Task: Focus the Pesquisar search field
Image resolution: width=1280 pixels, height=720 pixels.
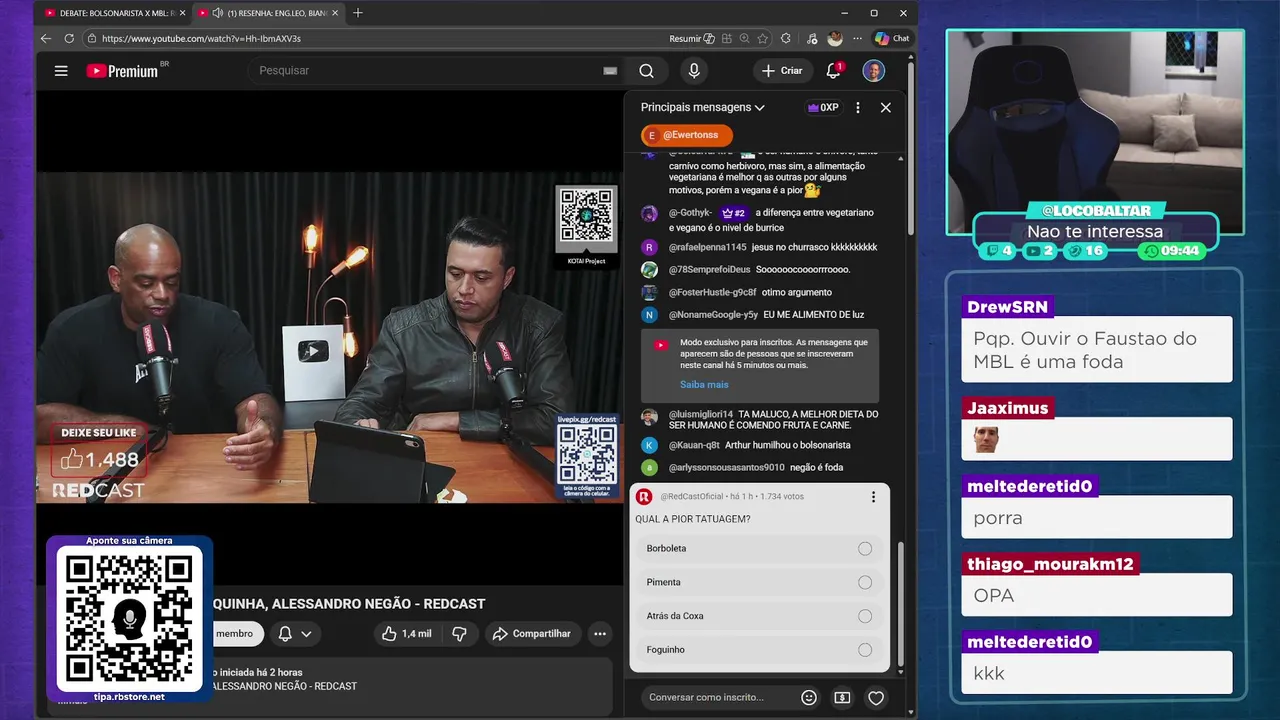Action: click(x=425, y=71)
